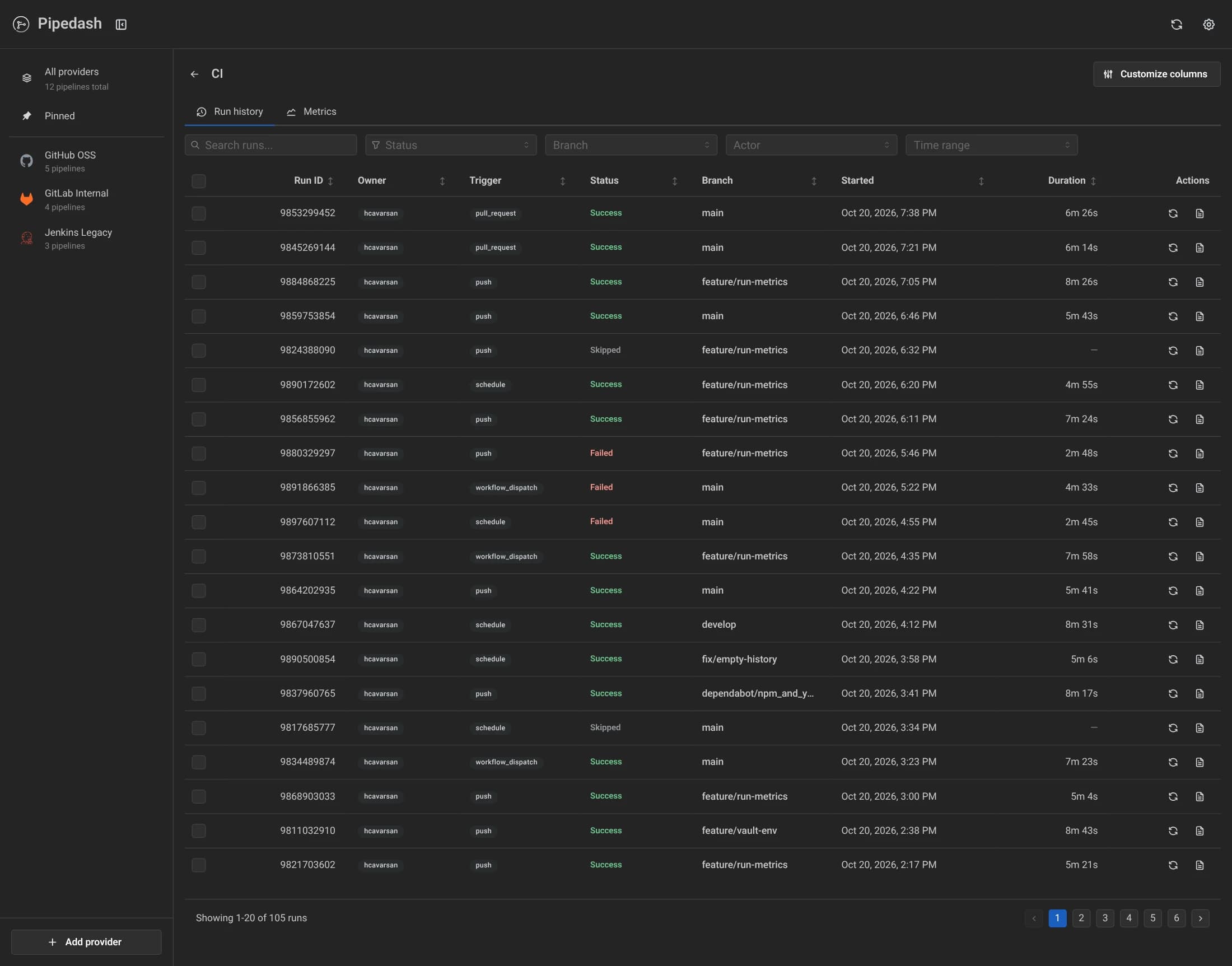
Task: Click Add provider button
Action: pyautogui.click(x=87, y=942)
